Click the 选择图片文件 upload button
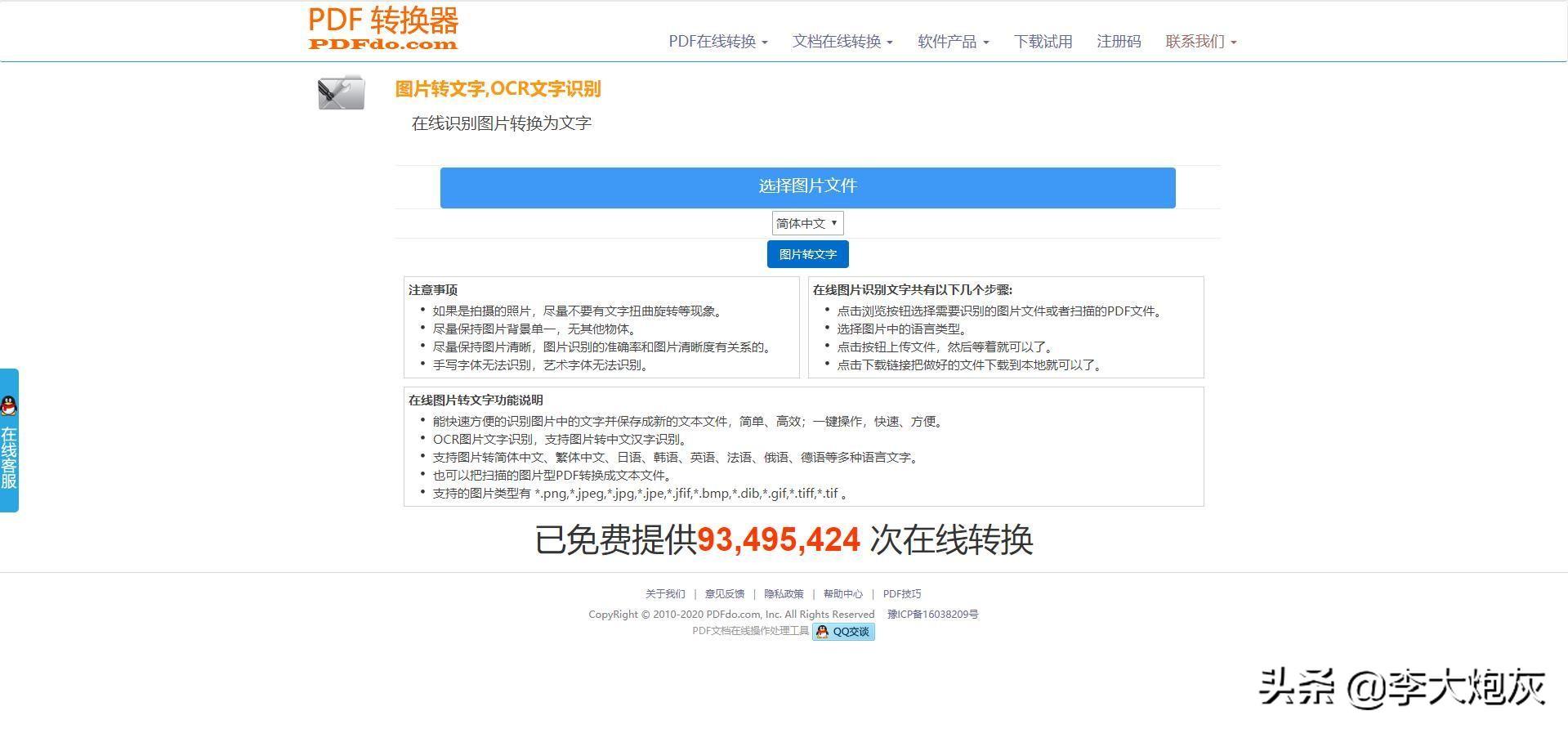 pyautogui.click(x=807, y=187)
